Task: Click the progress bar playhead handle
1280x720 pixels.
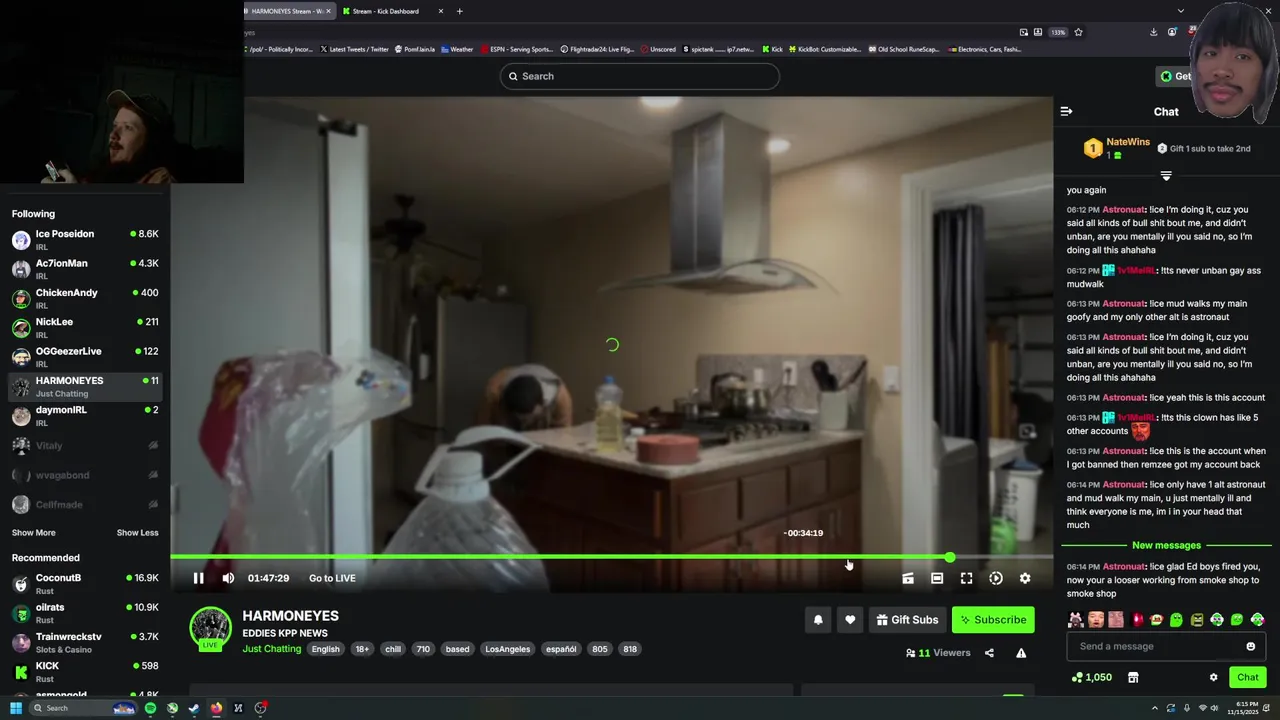Action: [950, 557]
